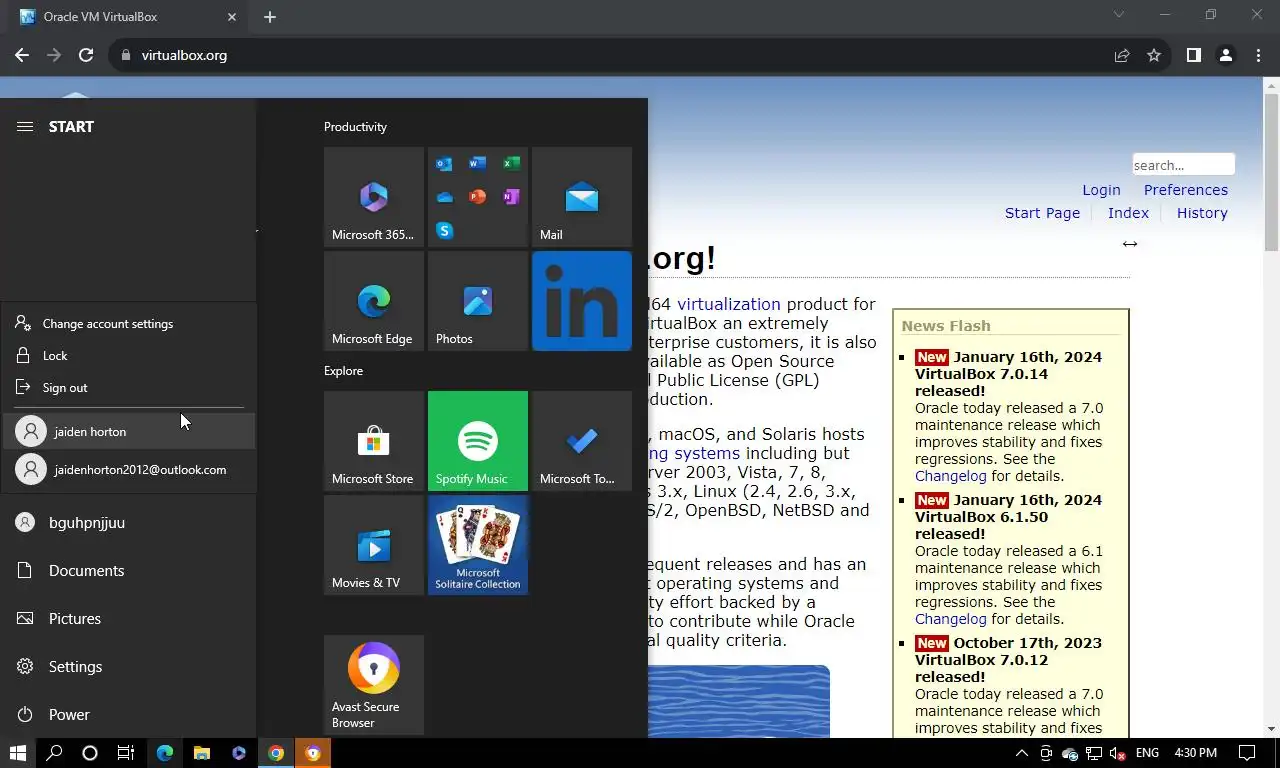
Task: Open Excel in the Office folder tile
Action: (x=511, y=164)
